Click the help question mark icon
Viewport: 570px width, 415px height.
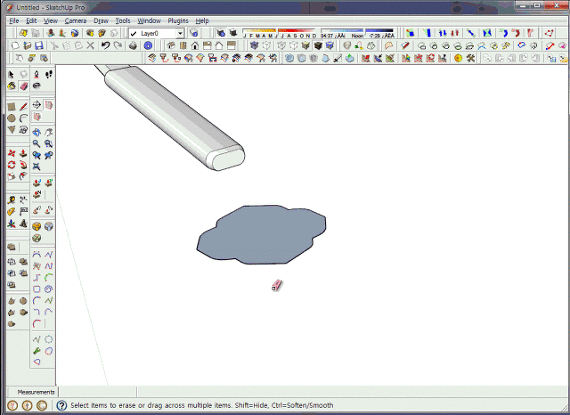click(x=61, y=405)
